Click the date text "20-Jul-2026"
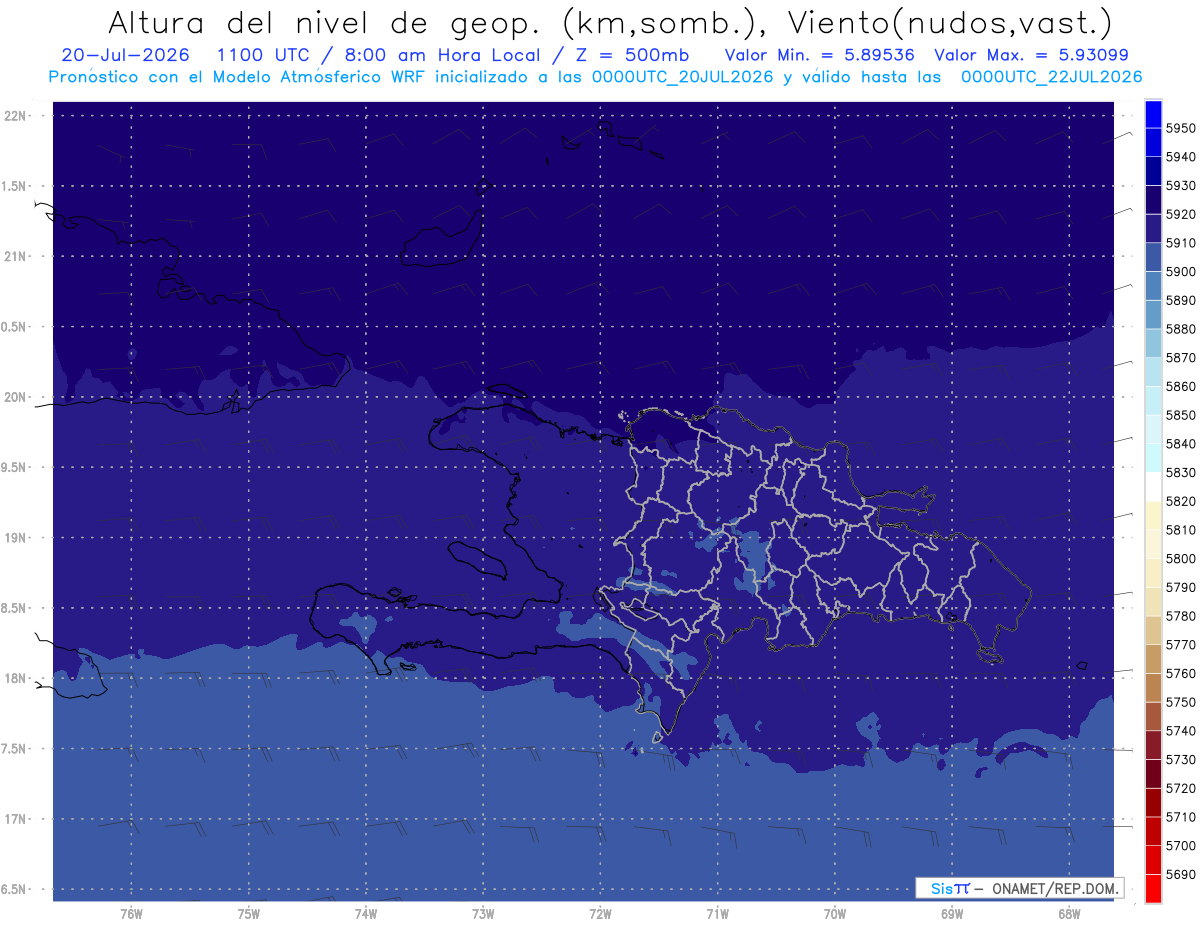 click(125, 55)
